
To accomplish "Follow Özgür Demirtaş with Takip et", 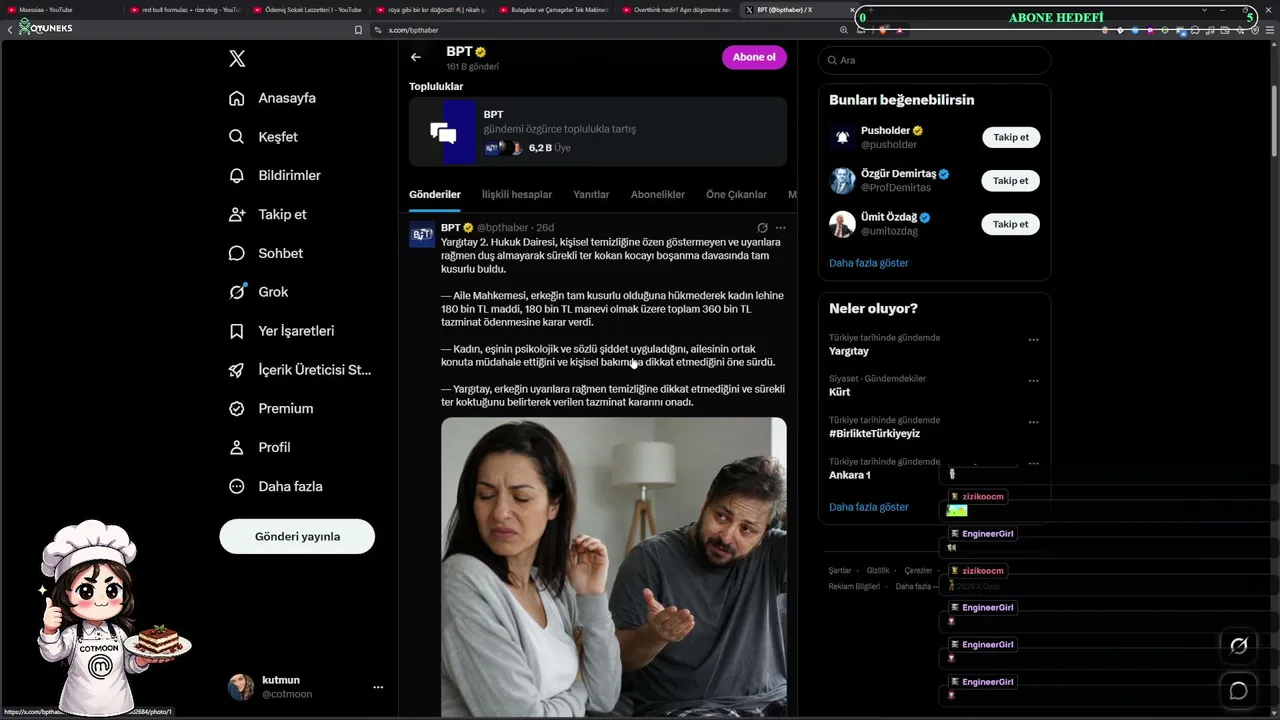I will [x=1011, y=181].
